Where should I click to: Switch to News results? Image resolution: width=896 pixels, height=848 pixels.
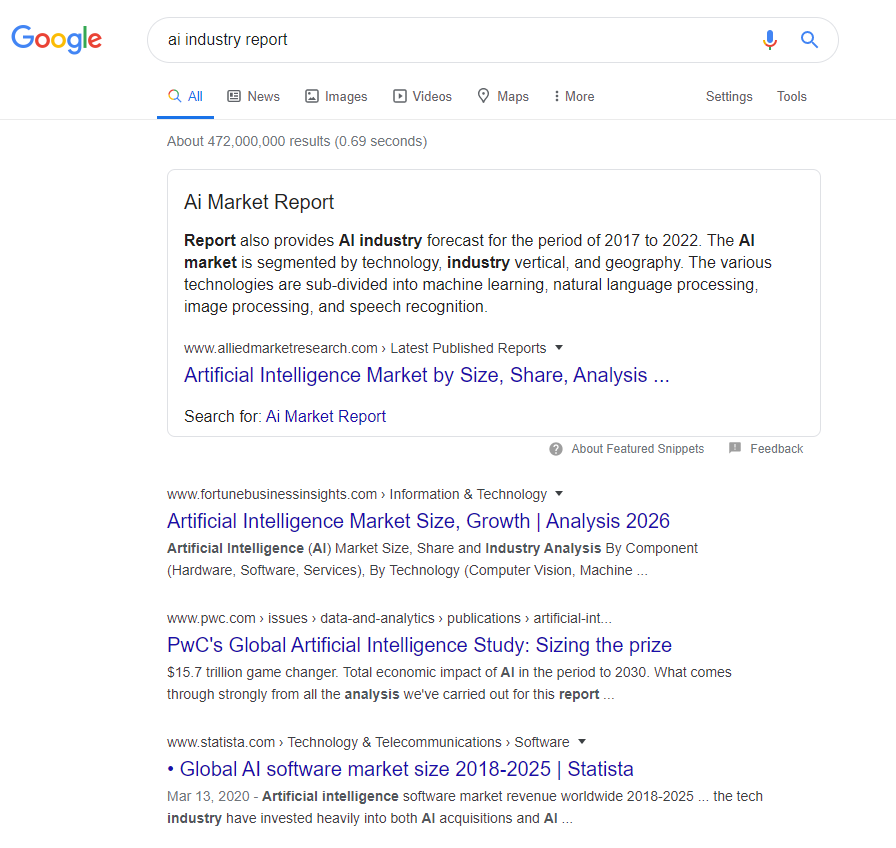254,97
